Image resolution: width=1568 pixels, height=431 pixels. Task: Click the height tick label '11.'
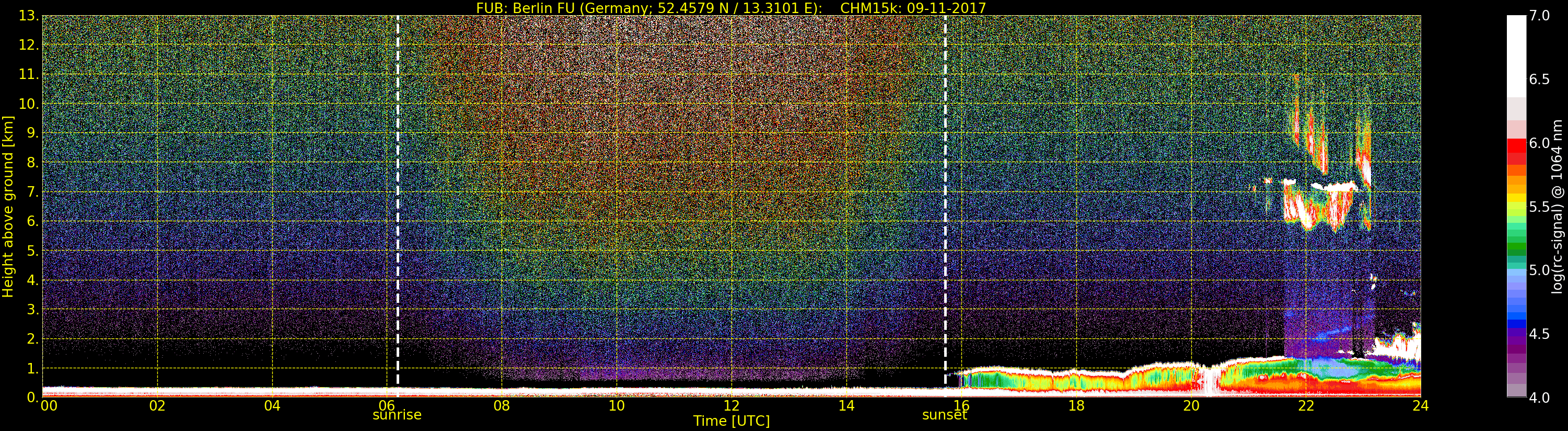tap(29, 74)
